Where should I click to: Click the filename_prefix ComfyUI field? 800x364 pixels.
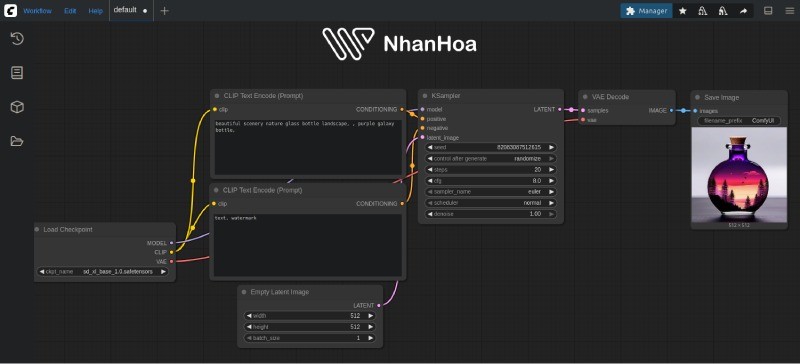pyautogui.click(x=739, y=121)
